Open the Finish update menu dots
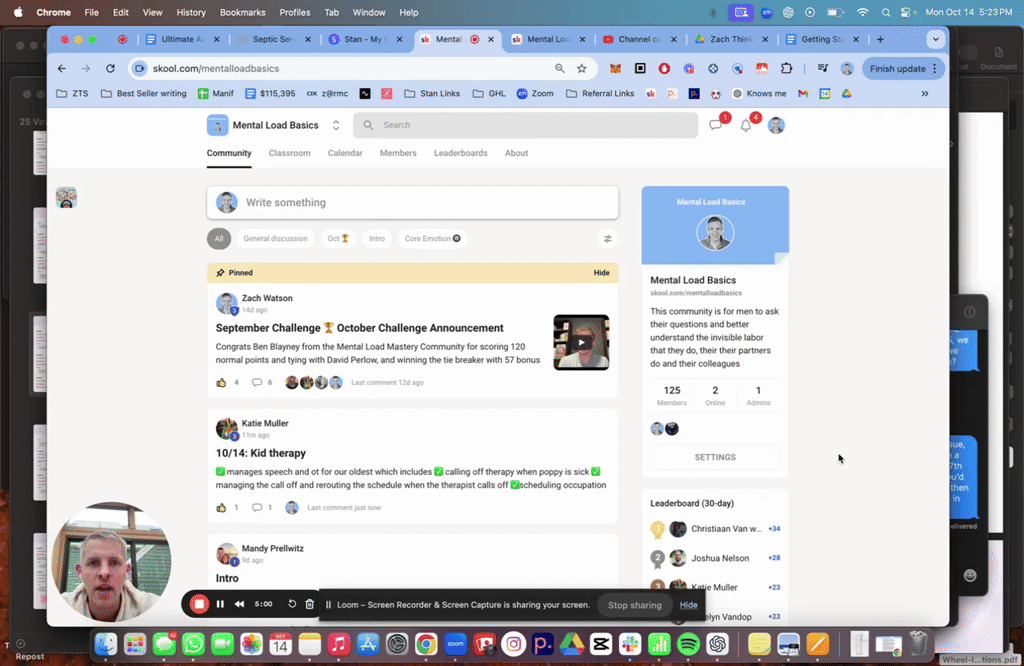The image size is (1024, 666). [x=935, y=69]
